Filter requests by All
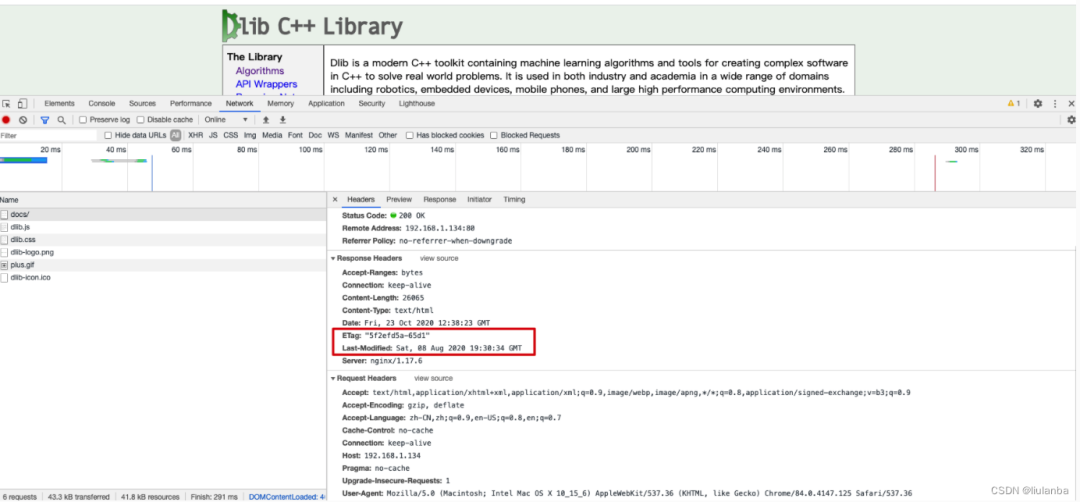Viewport: 1080px width, 502px height. point(176,136)
